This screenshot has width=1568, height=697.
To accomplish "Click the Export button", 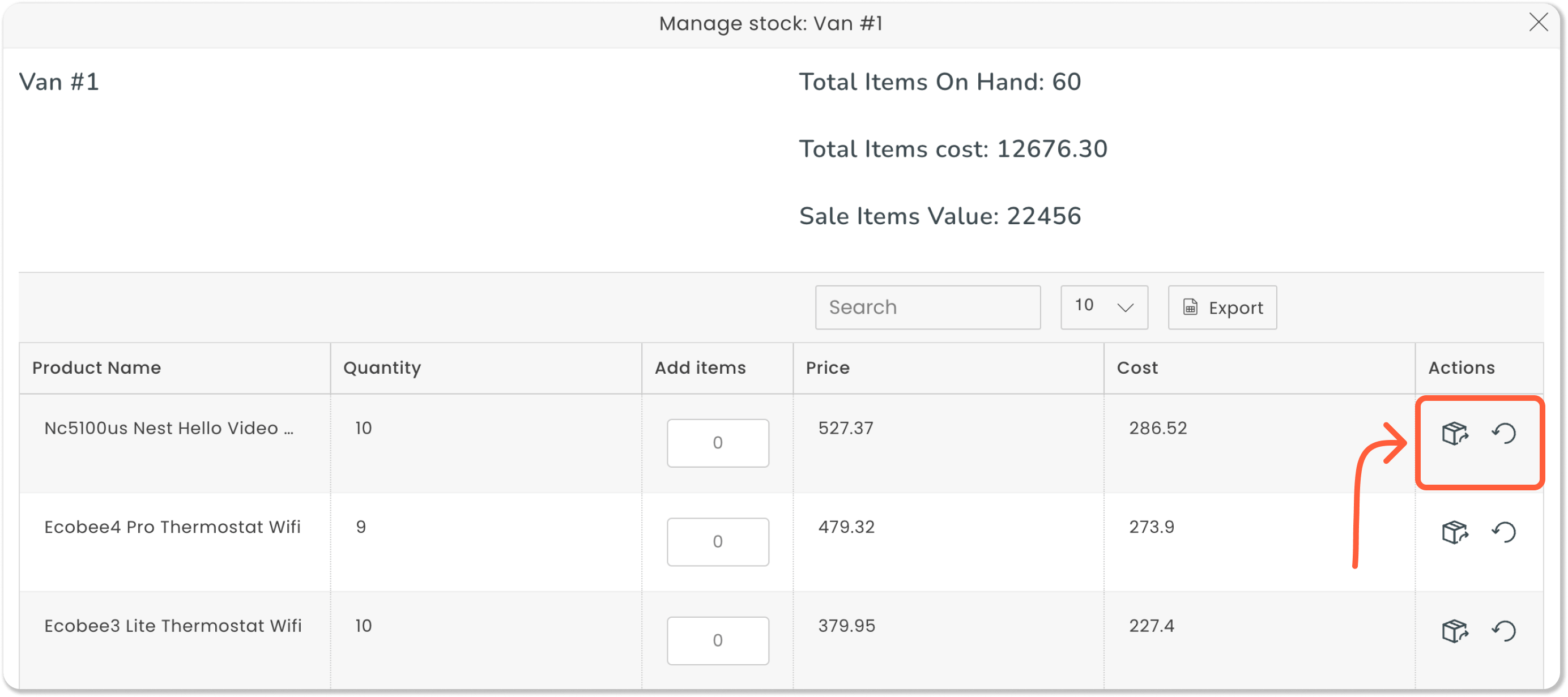I will (1222, 307).
